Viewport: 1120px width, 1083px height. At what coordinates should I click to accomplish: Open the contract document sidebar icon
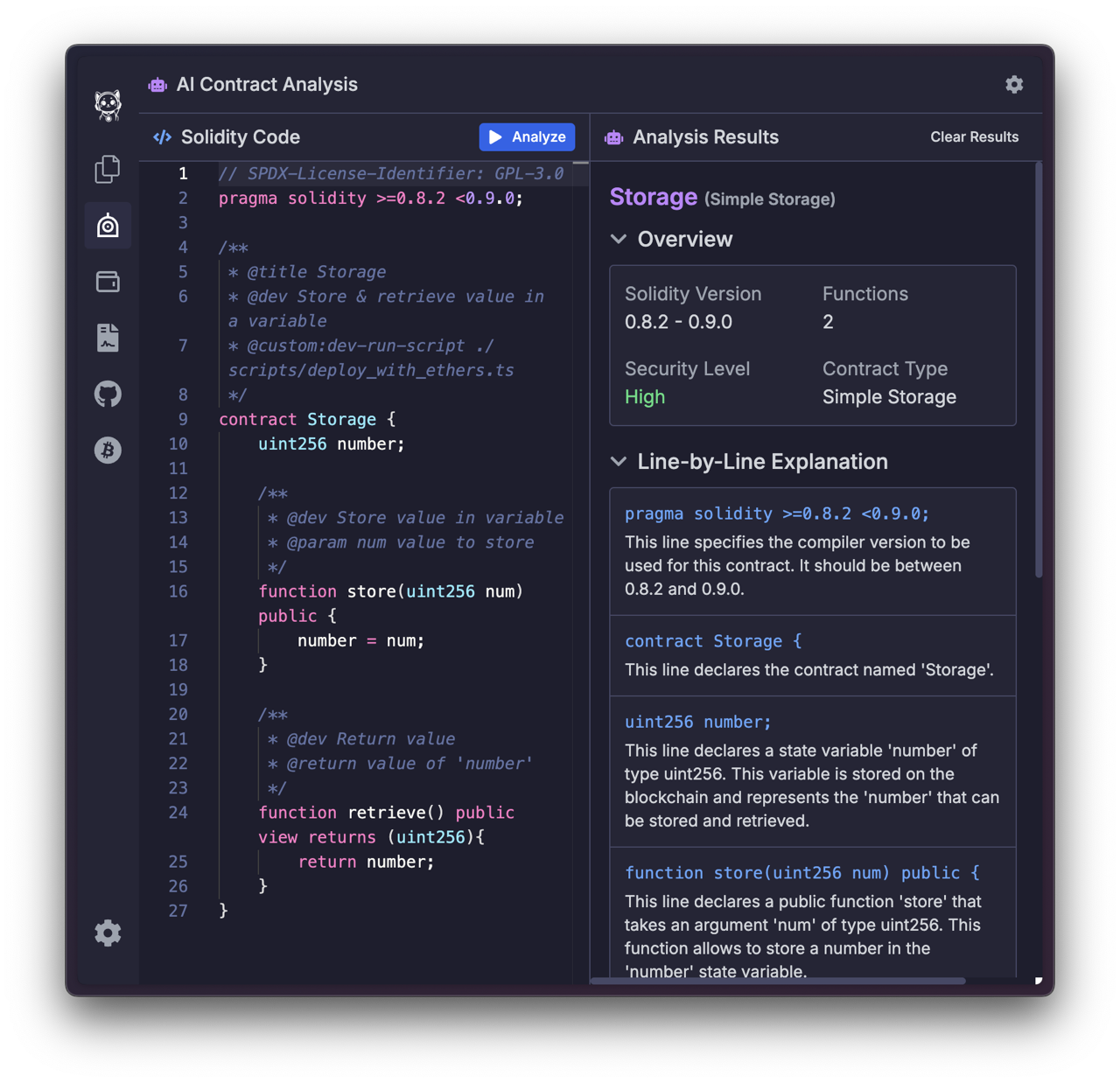pos(108,338)
